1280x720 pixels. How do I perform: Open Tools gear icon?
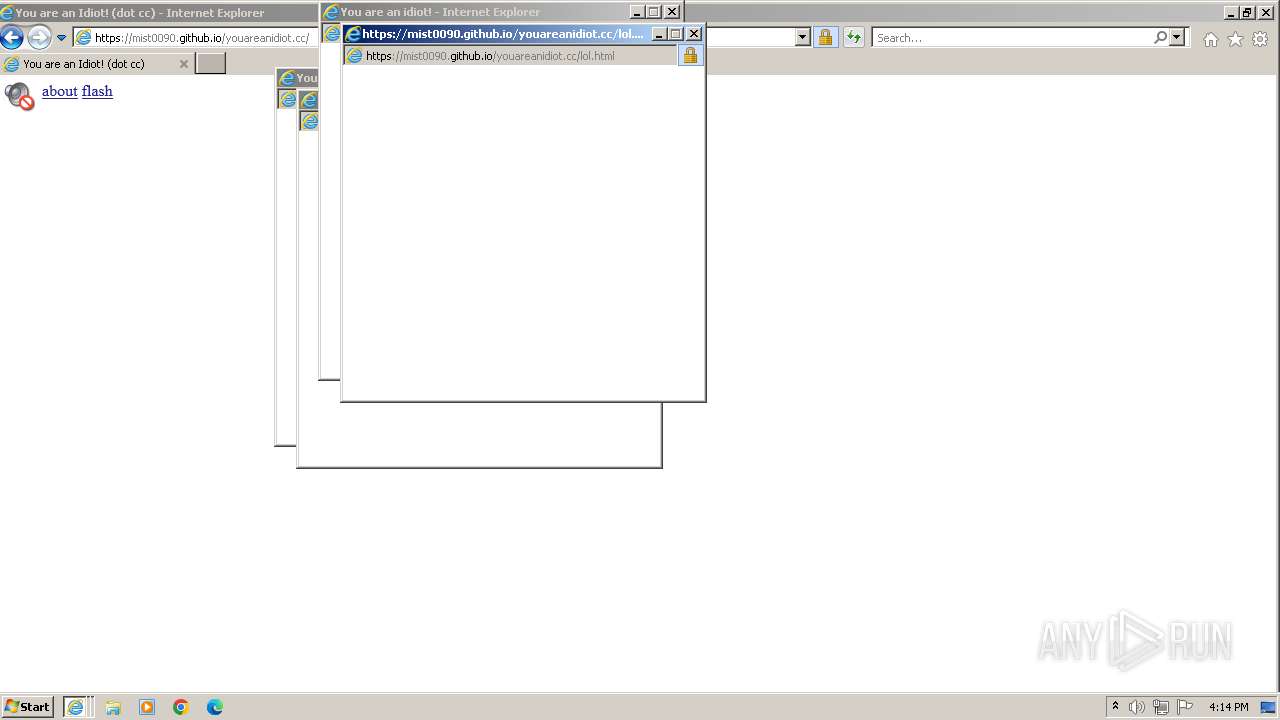click(1260, 39)
